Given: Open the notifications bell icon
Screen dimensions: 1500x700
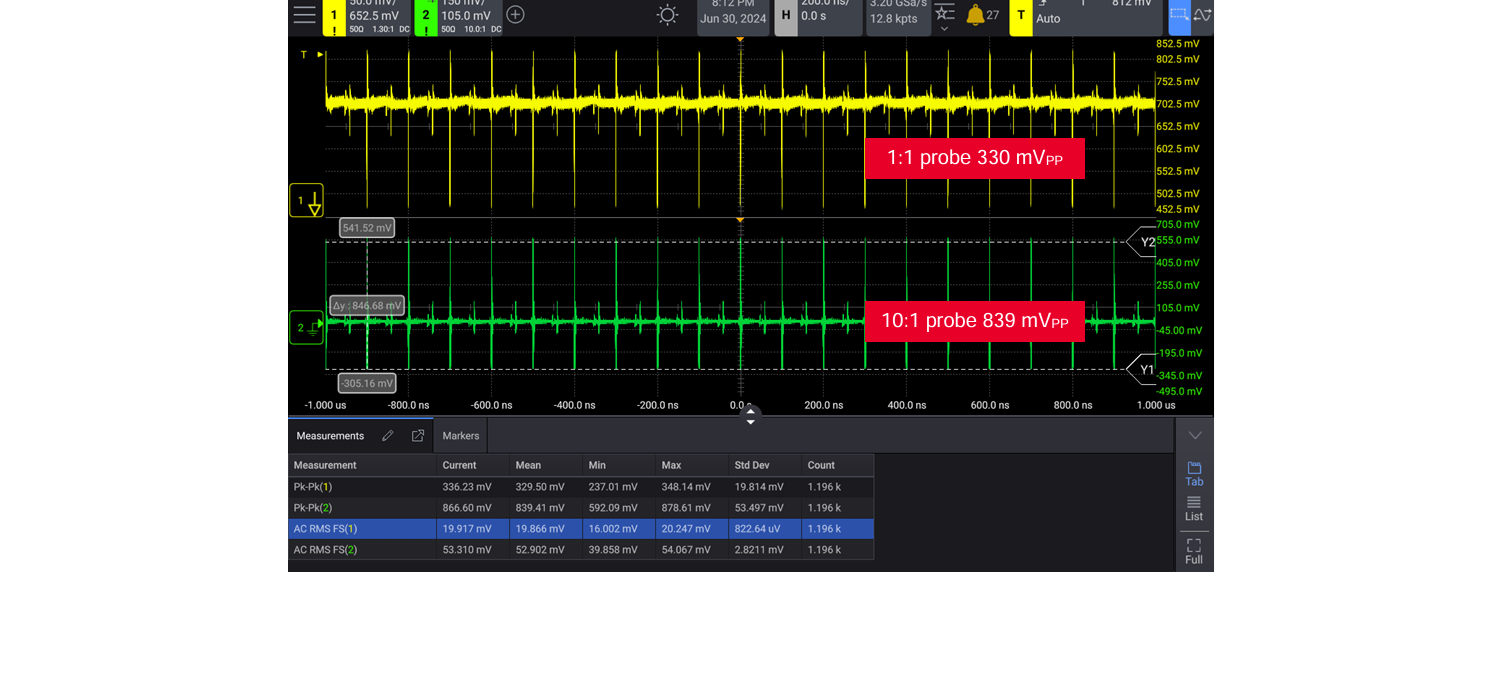Looking at the screenshot, I should (975, 15).
